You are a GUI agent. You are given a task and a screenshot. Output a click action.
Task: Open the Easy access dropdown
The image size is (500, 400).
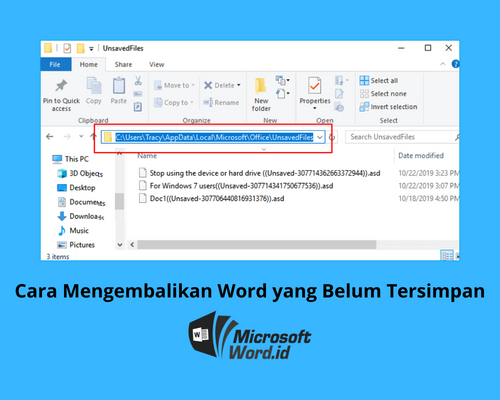pos(283,94)
